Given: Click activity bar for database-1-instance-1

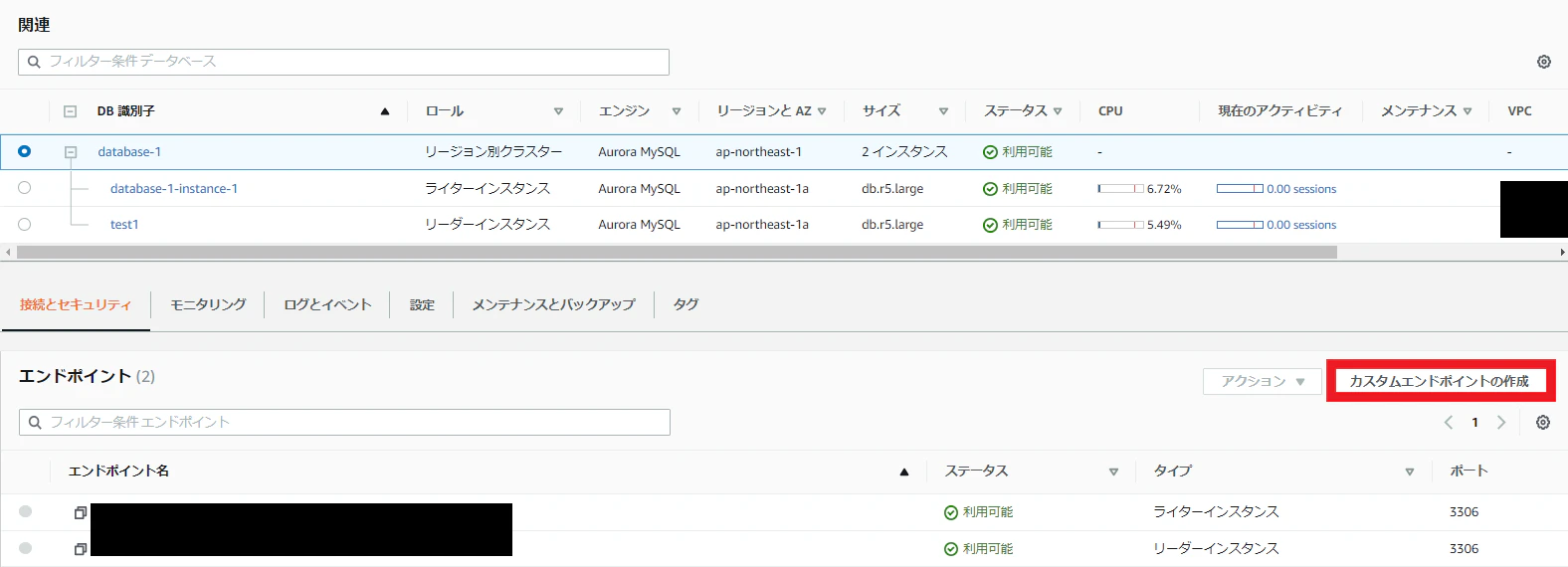Looking at the screenshot, I should tap(1240, 189).
